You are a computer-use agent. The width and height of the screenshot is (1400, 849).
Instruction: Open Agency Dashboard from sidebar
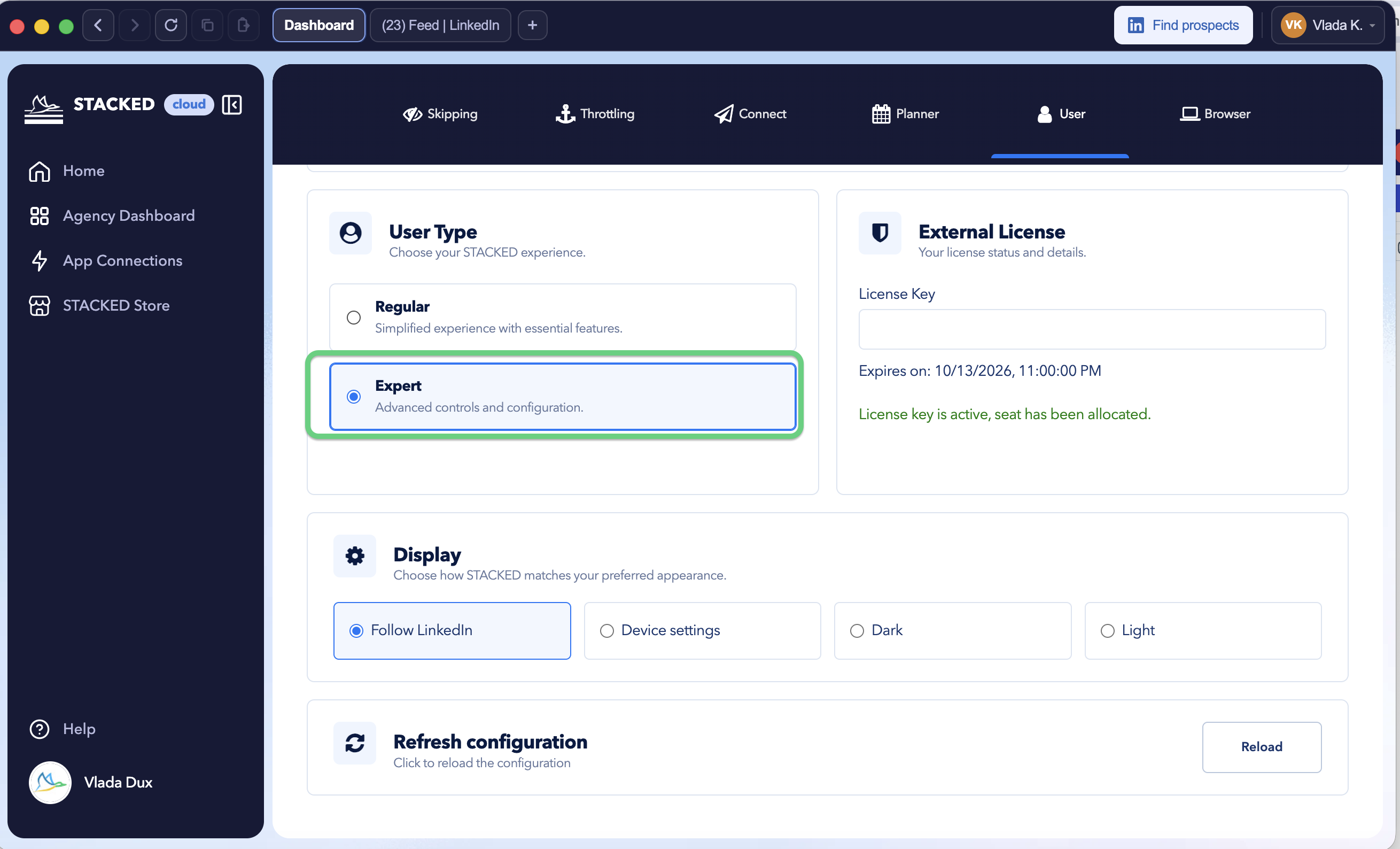click(x=128, y=216)
